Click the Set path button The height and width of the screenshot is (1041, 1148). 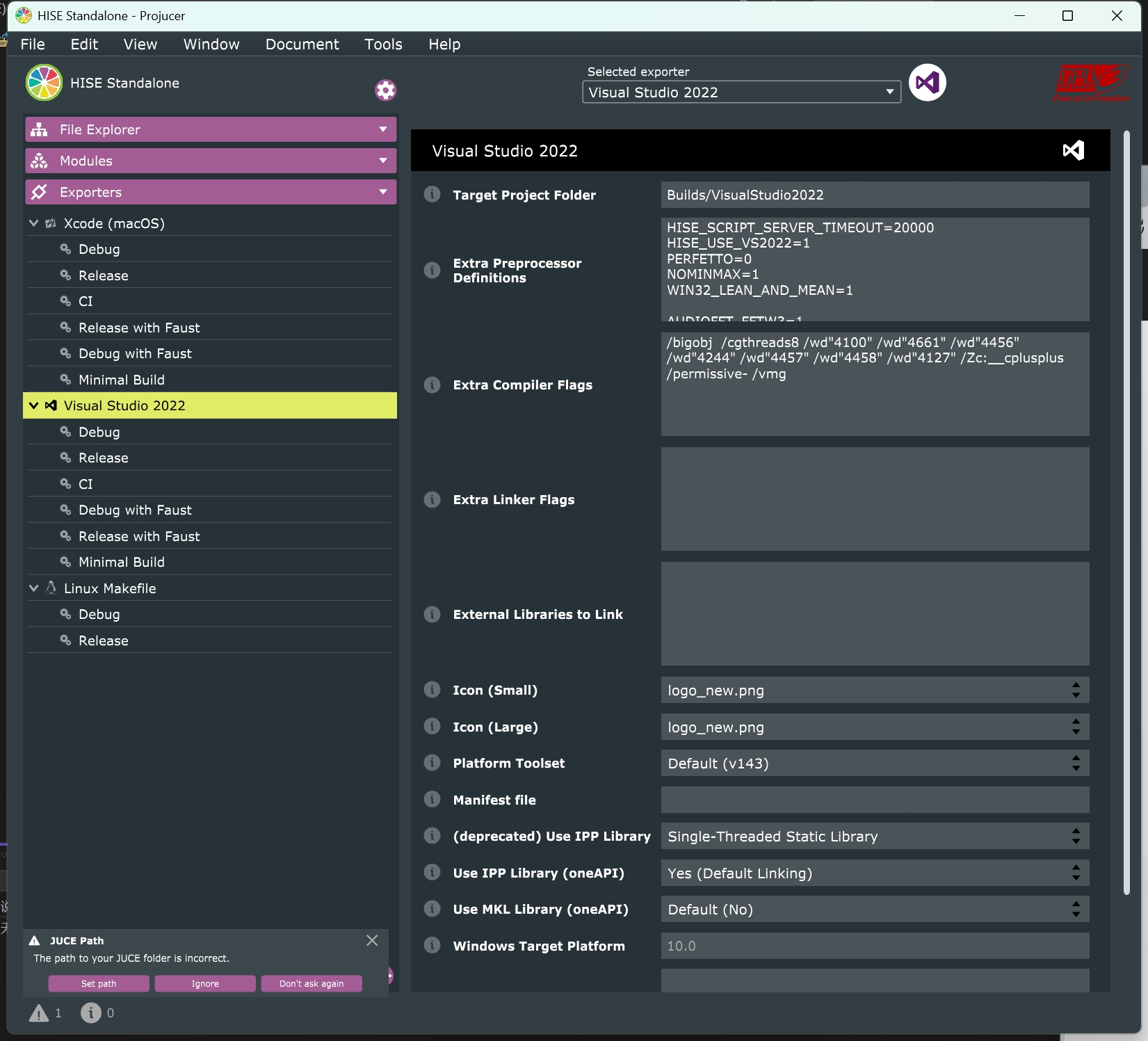click(x=99, y=983)
